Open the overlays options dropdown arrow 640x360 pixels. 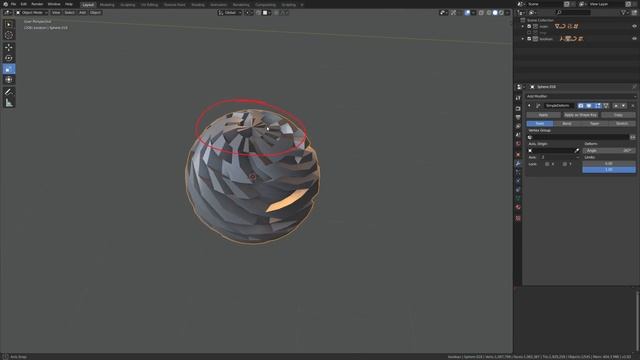coord(473,13)
